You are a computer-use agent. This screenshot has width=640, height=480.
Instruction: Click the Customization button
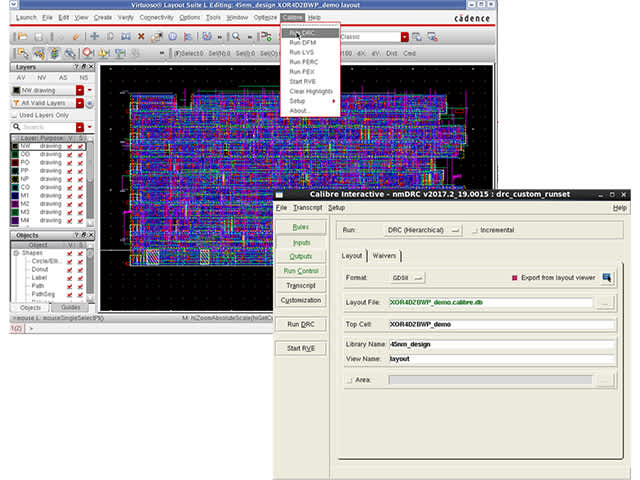pyautogui.click(x=301, y=300)
